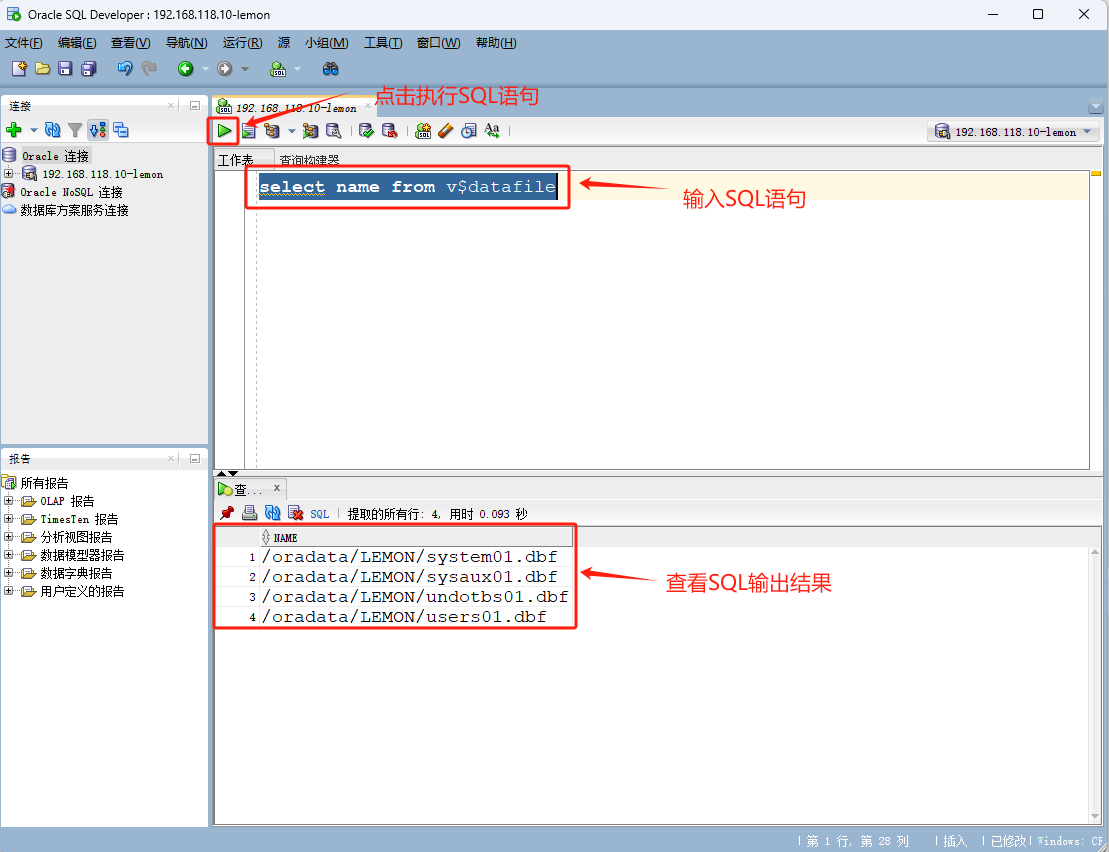
Task: Minimize the 报告 panel
Action: 194,459
